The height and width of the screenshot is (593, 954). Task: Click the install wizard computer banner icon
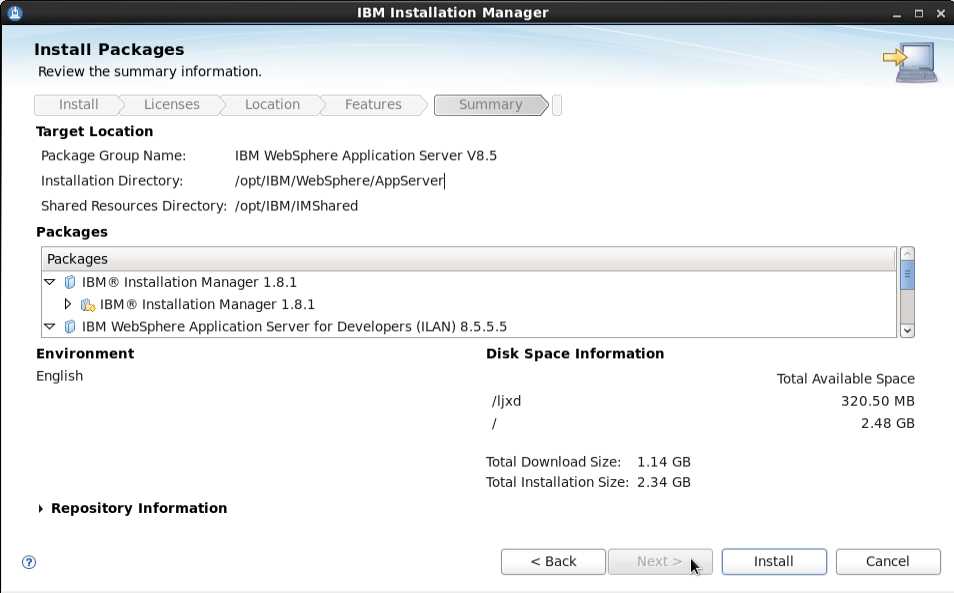(908, 61)
